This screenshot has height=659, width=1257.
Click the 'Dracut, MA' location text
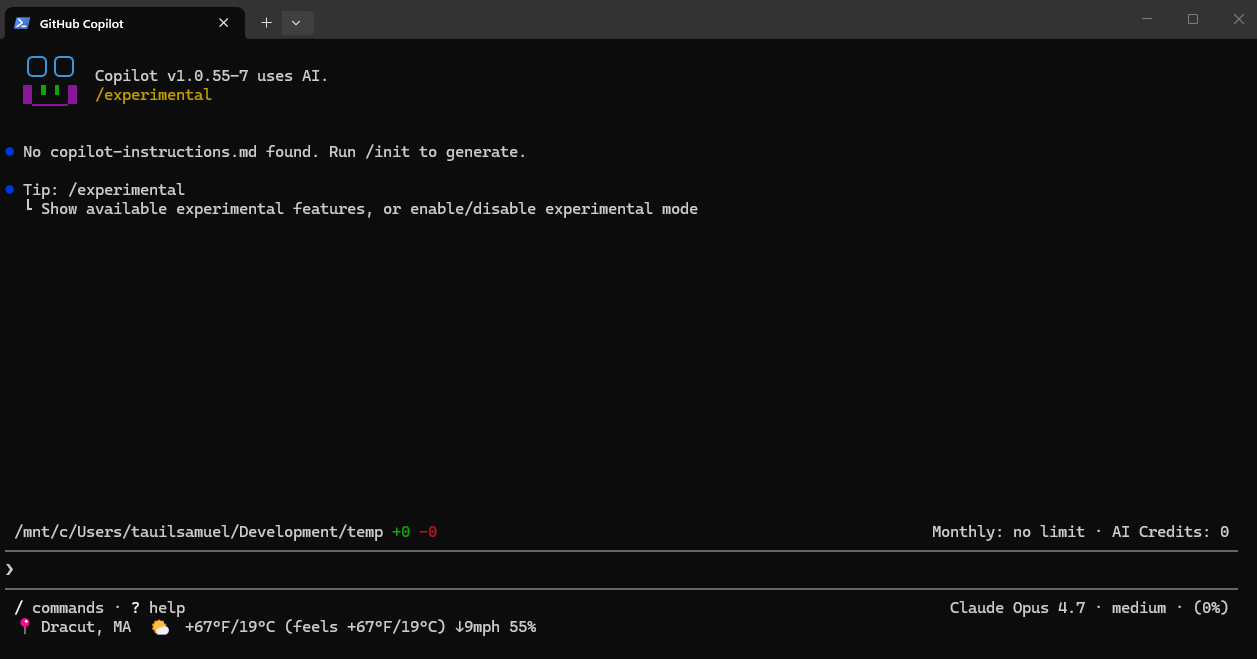86,627
